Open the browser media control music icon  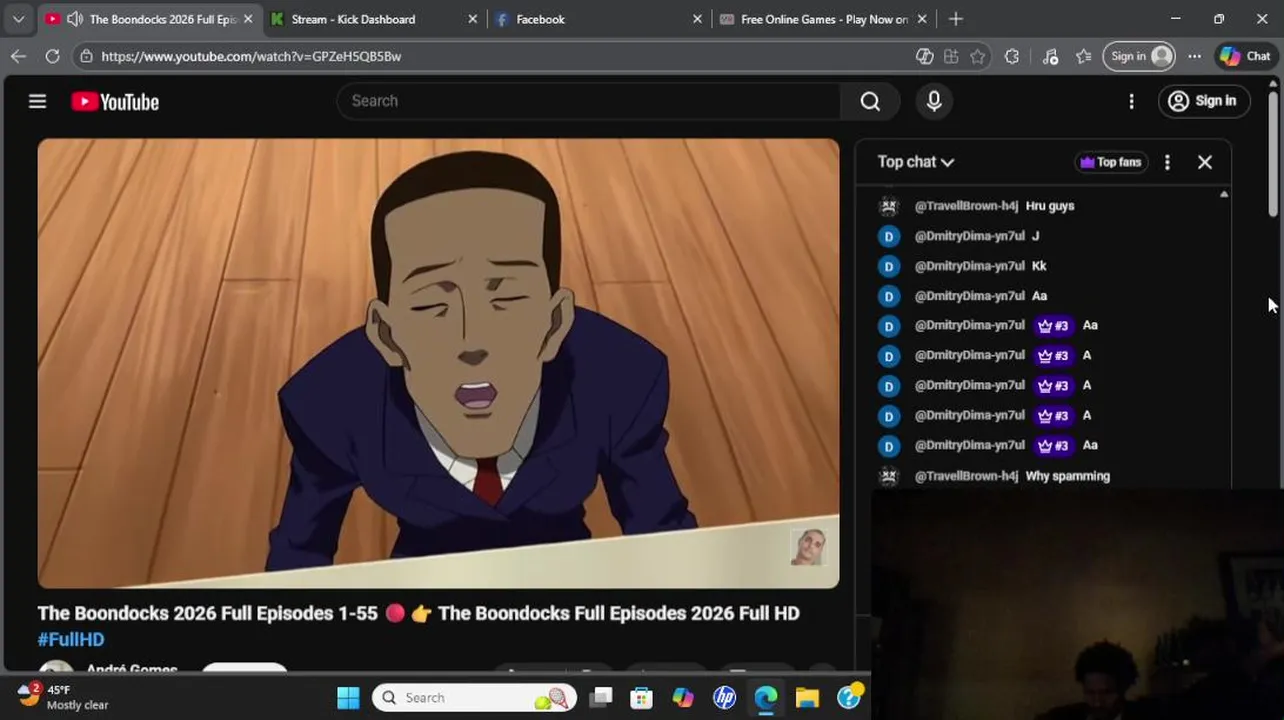tap(1050, 57)
